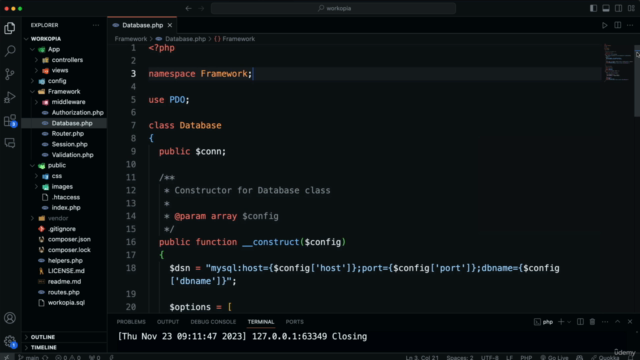Open the Accounts menu icon

point(10,318)
